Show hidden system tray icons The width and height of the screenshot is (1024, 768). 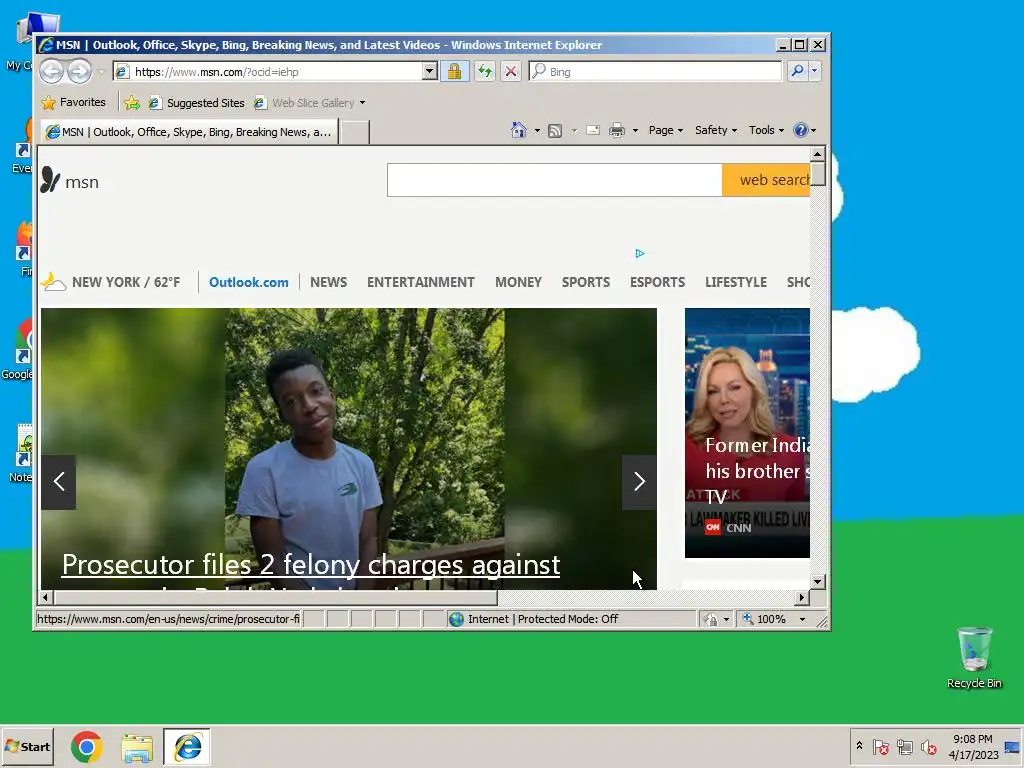859,746
